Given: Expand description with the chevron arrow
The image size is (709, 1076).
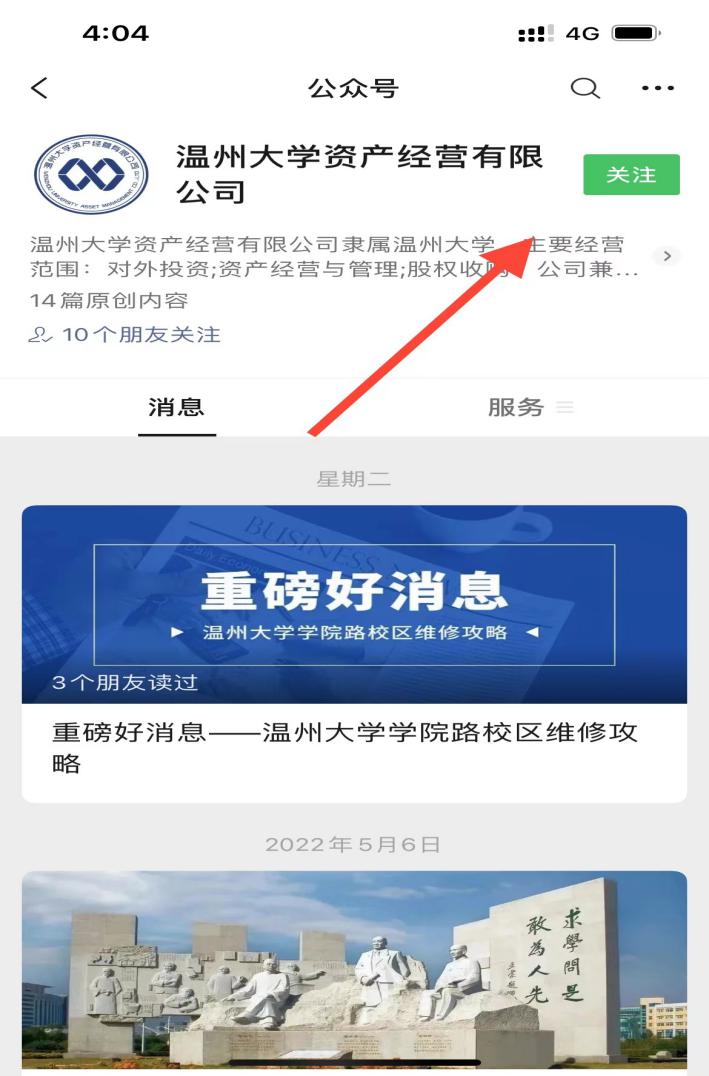Looking at the screenshot, I should pyautogui.click(x=666, y=256).
